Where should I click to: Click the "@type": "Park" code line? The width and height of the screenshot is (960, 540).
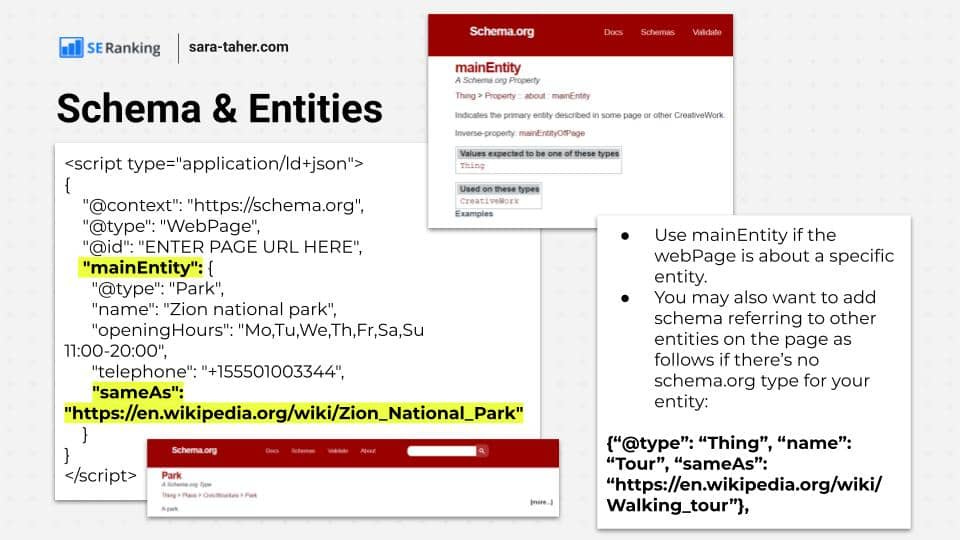[x=157, y=288]
